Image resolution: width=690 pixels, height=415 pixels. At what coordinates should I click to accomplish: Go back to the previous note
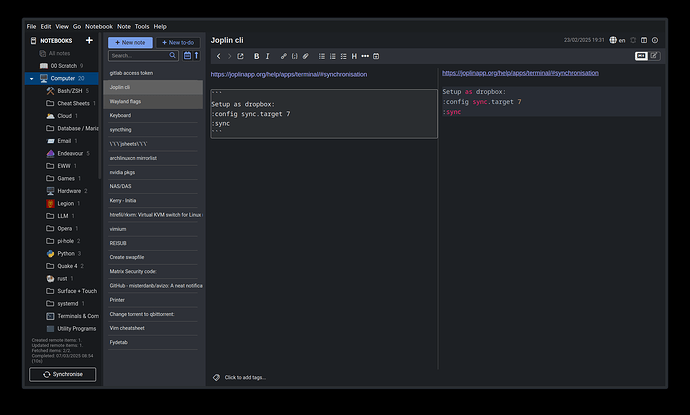tap(219, 56)
